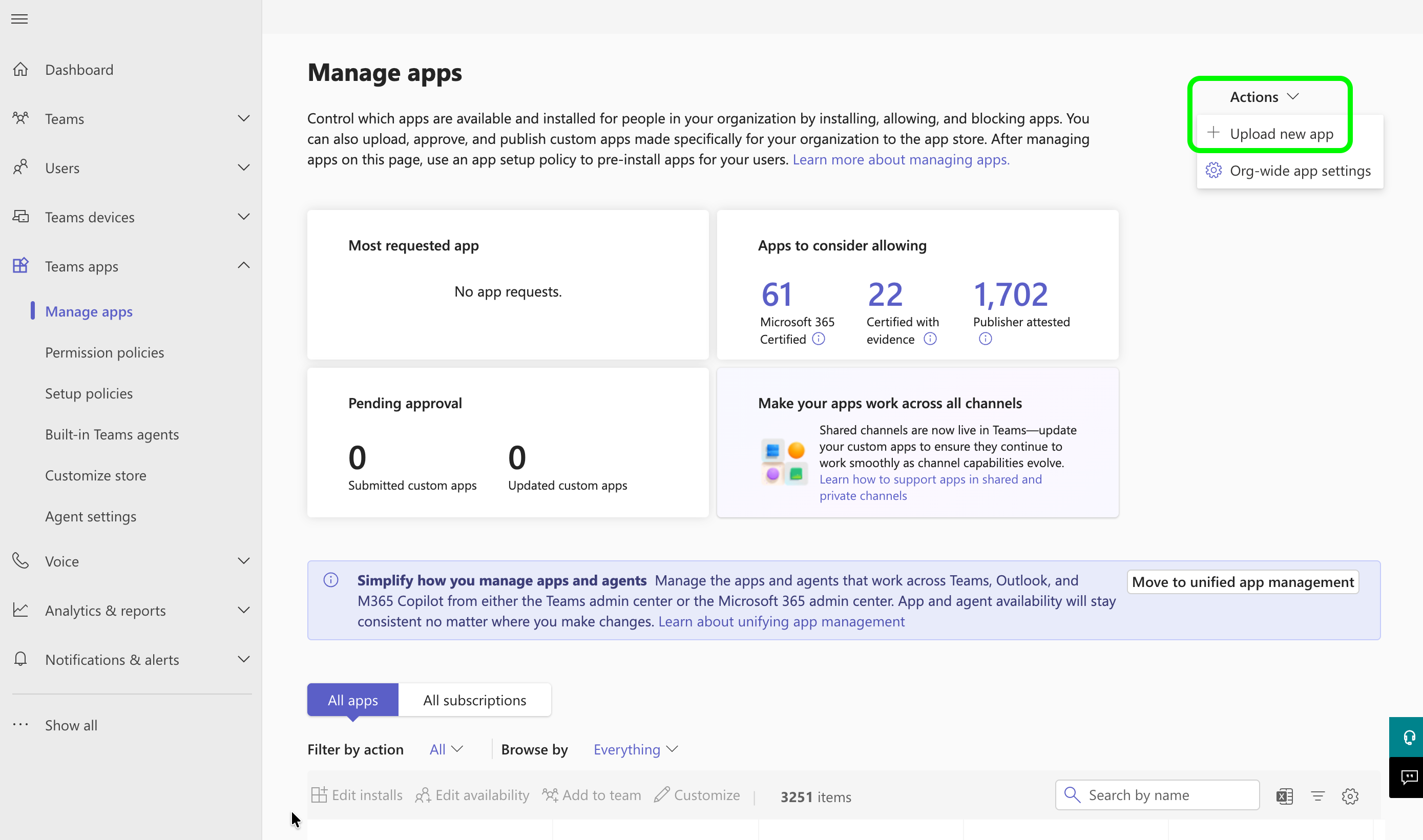Screen dimensions: 1423x840
Task: Open the Actions dropdown
Action: pyautogui.click(x=1264, y=97)
